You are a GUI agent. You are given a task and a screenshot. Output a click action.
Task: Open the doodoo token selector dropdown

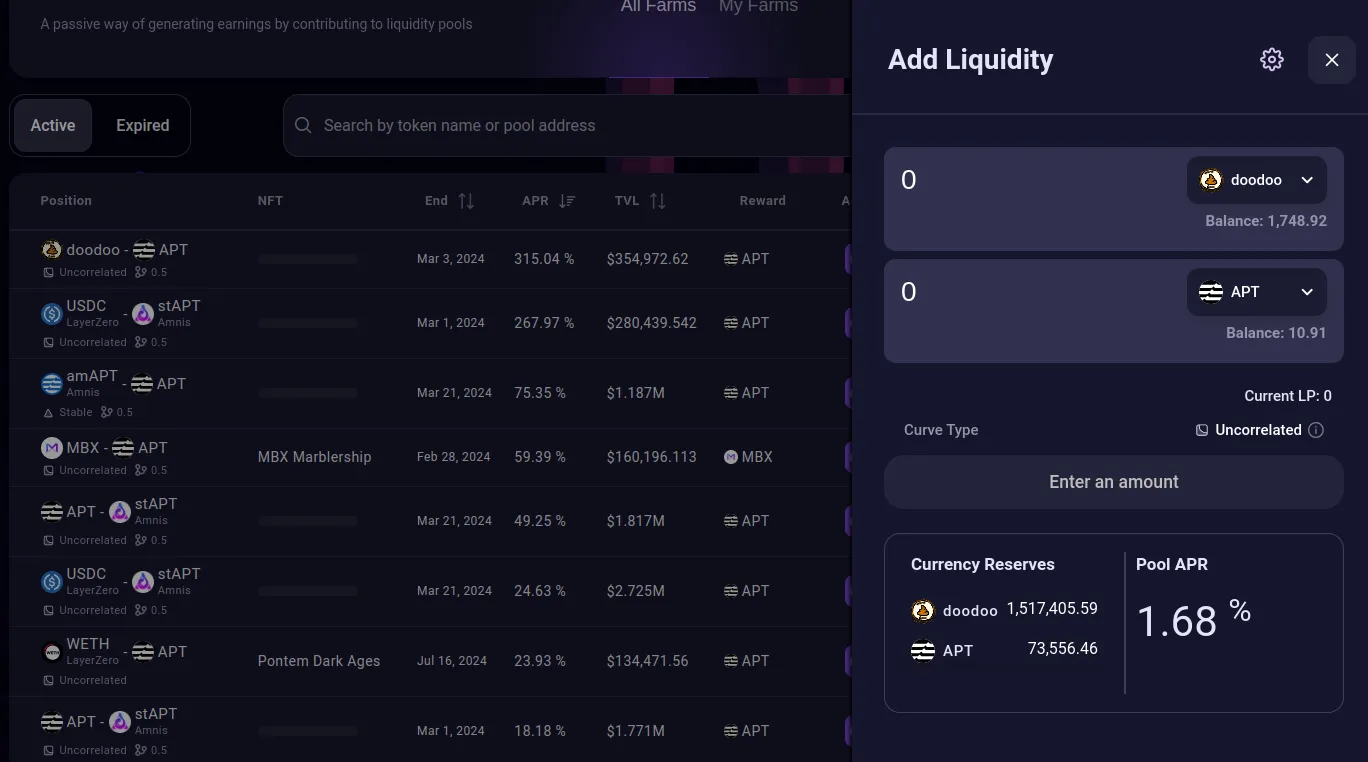coord(1256,180)
